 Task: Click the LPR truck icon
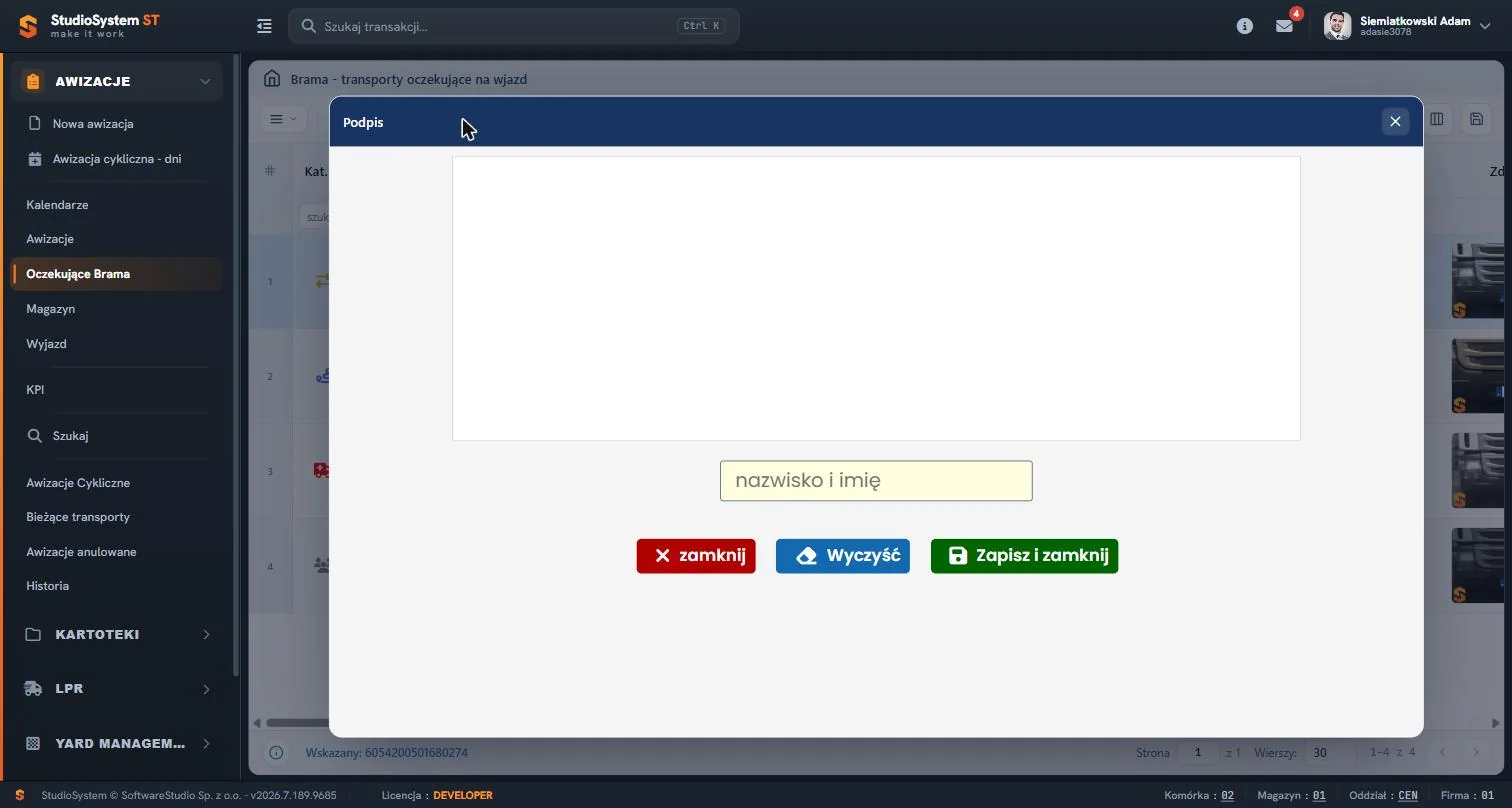33,689
